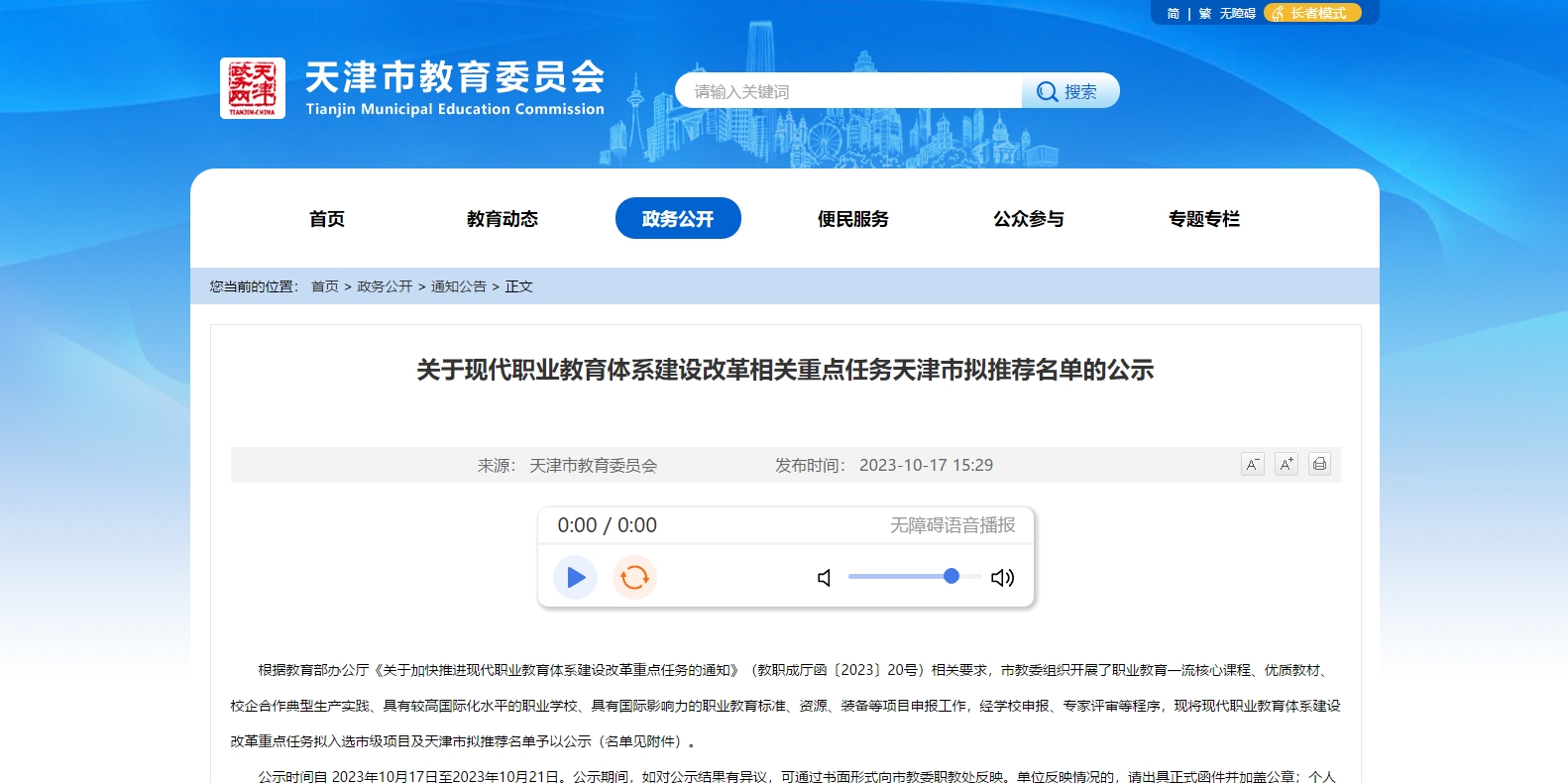Open the 便民服务 menu item

(853, 219)
